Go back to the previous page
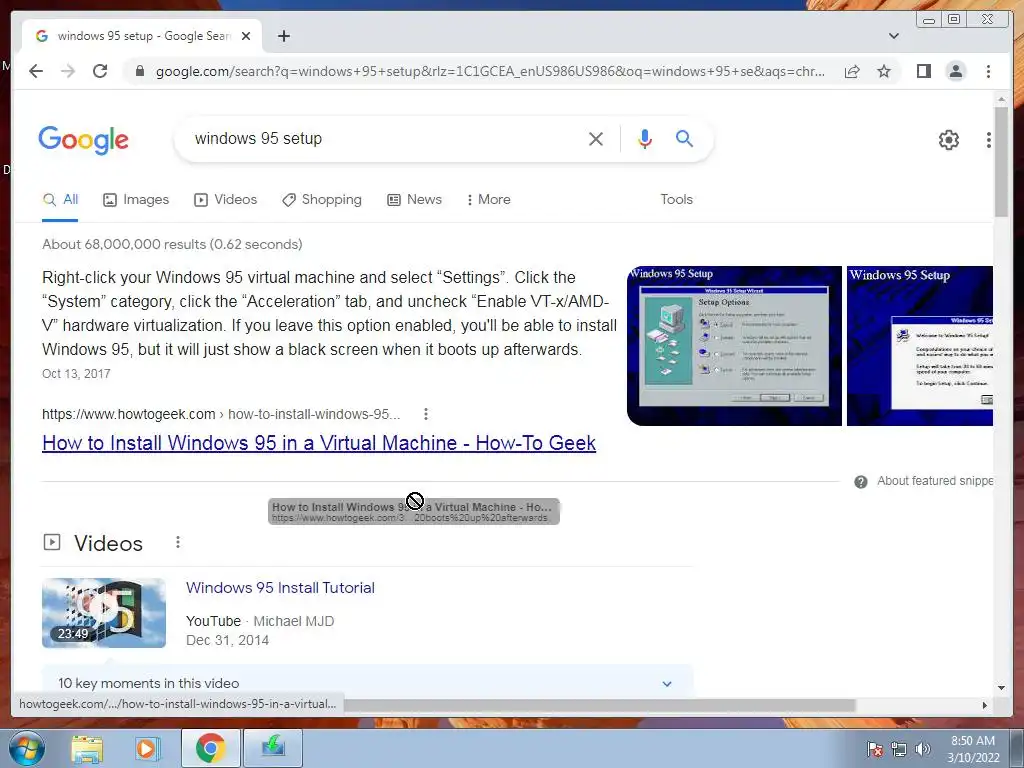The width and height of the screenshot is (1024, 768). (x=36, y=71)
